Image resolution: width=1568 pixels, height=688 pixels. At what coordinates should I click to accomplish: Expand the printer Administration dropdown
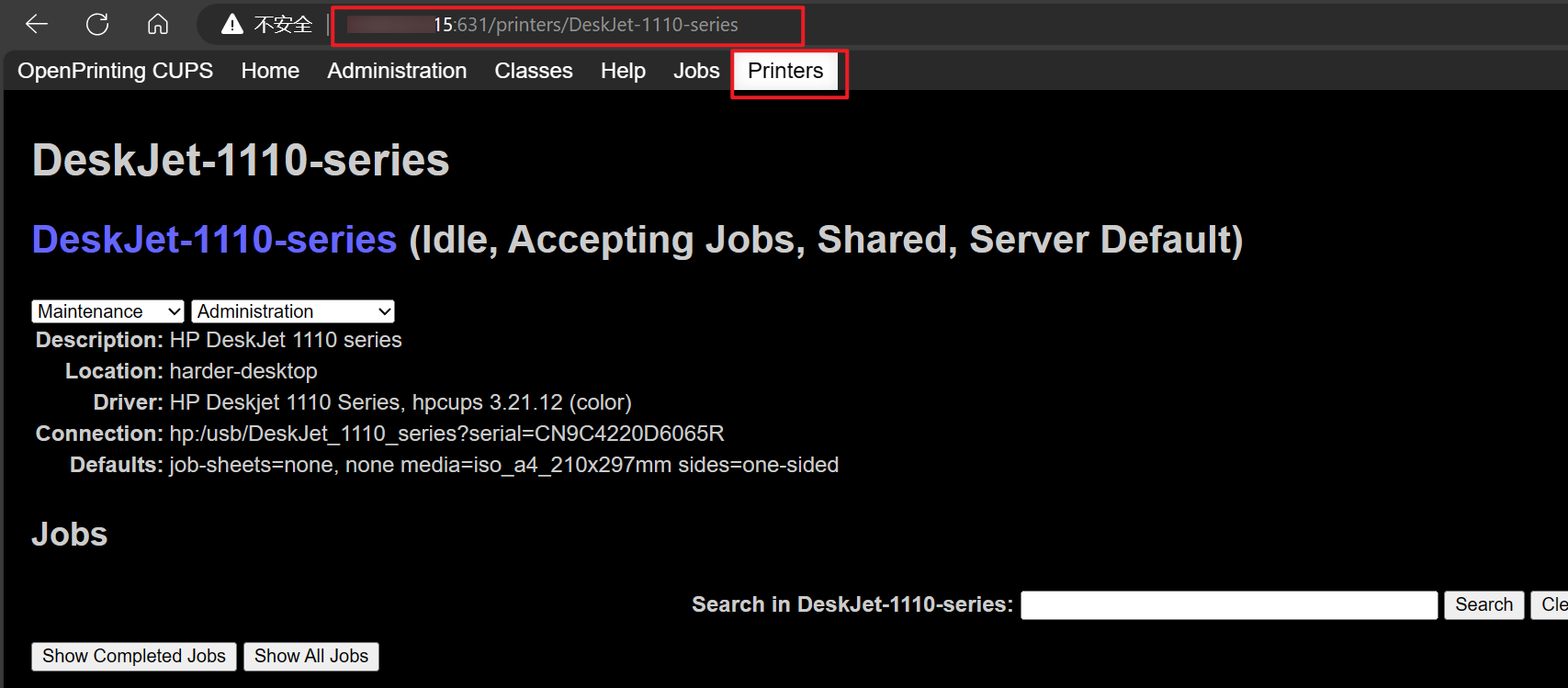click(x=293, y=311)
